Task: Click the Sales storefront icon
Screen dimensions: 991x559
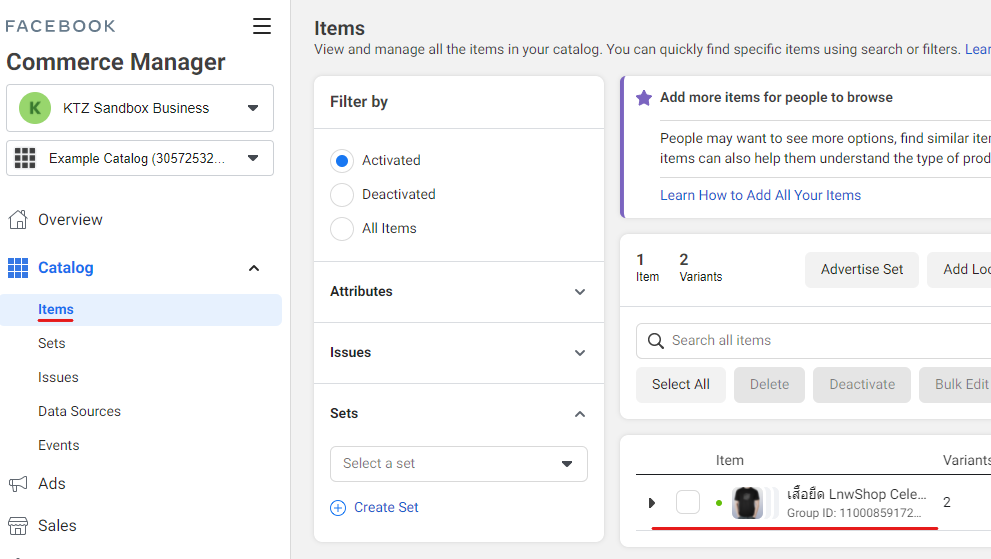Action: point(18,526)
